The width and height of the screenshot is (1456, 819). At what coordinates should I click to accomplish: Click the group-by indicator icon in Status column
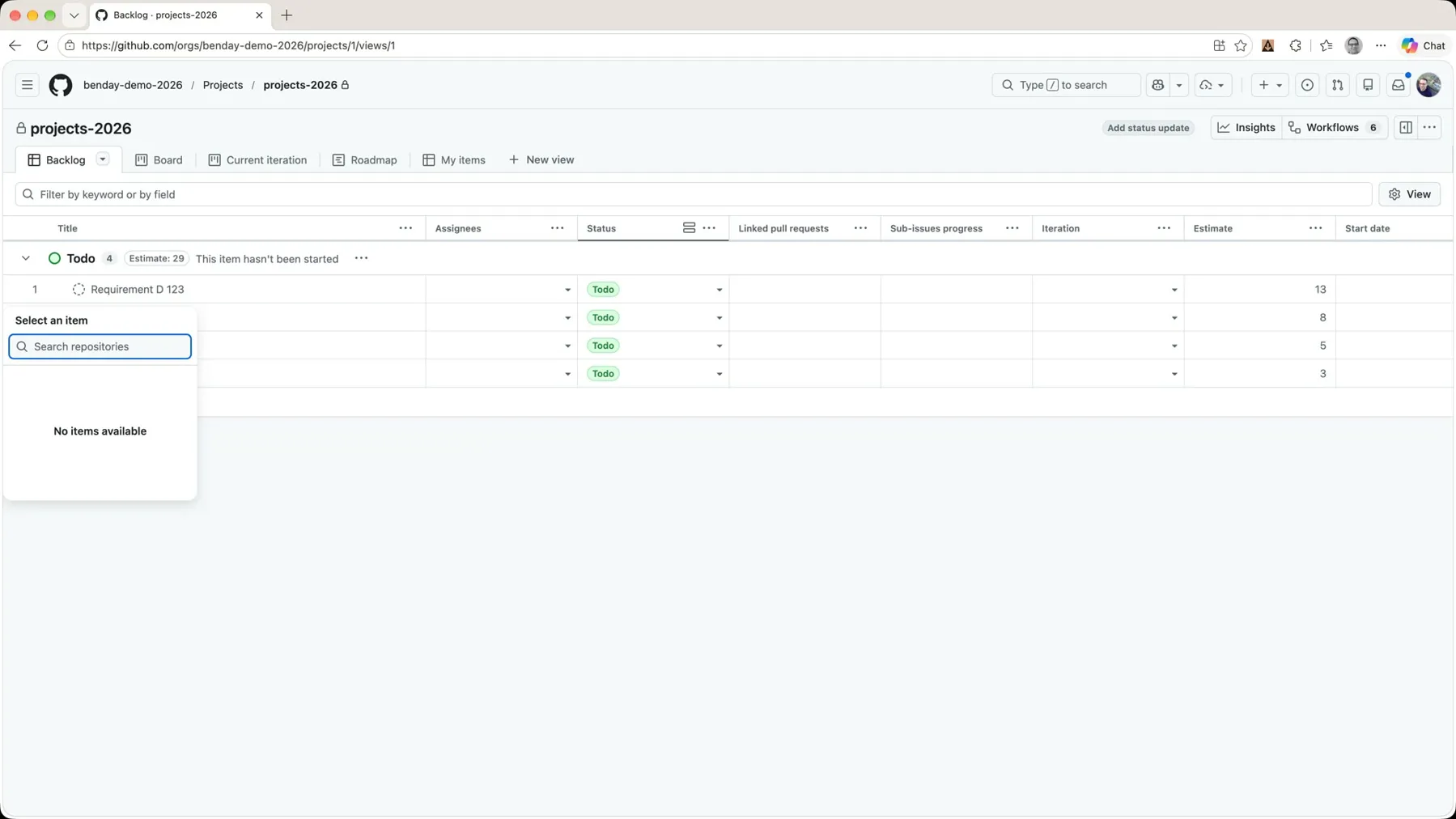pos(689,228)
